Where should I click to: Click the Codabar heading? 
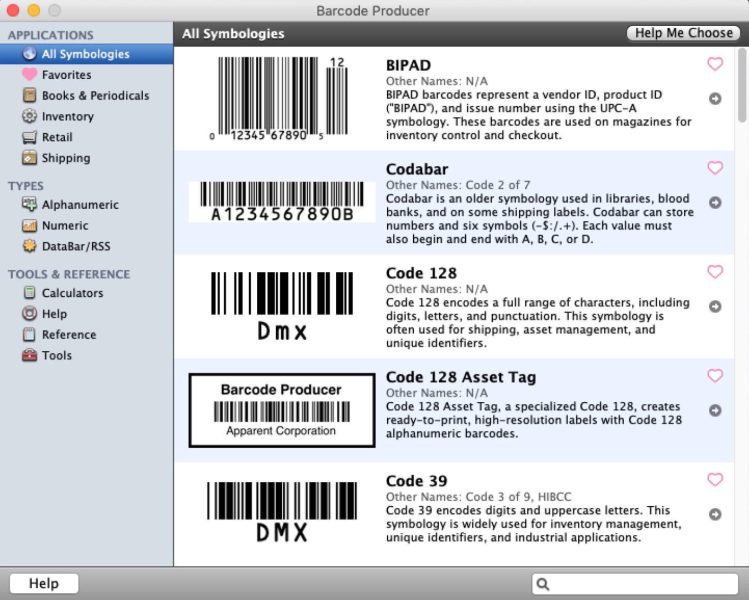(417, 169)
